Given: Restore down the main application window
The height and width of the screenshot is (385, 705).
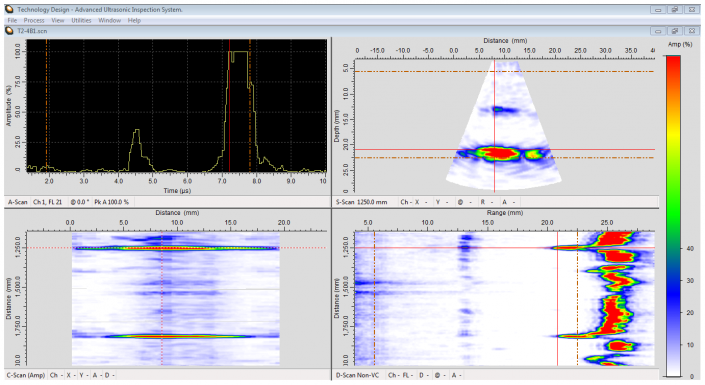Looking at the screenshot, I should click(675, 9).
